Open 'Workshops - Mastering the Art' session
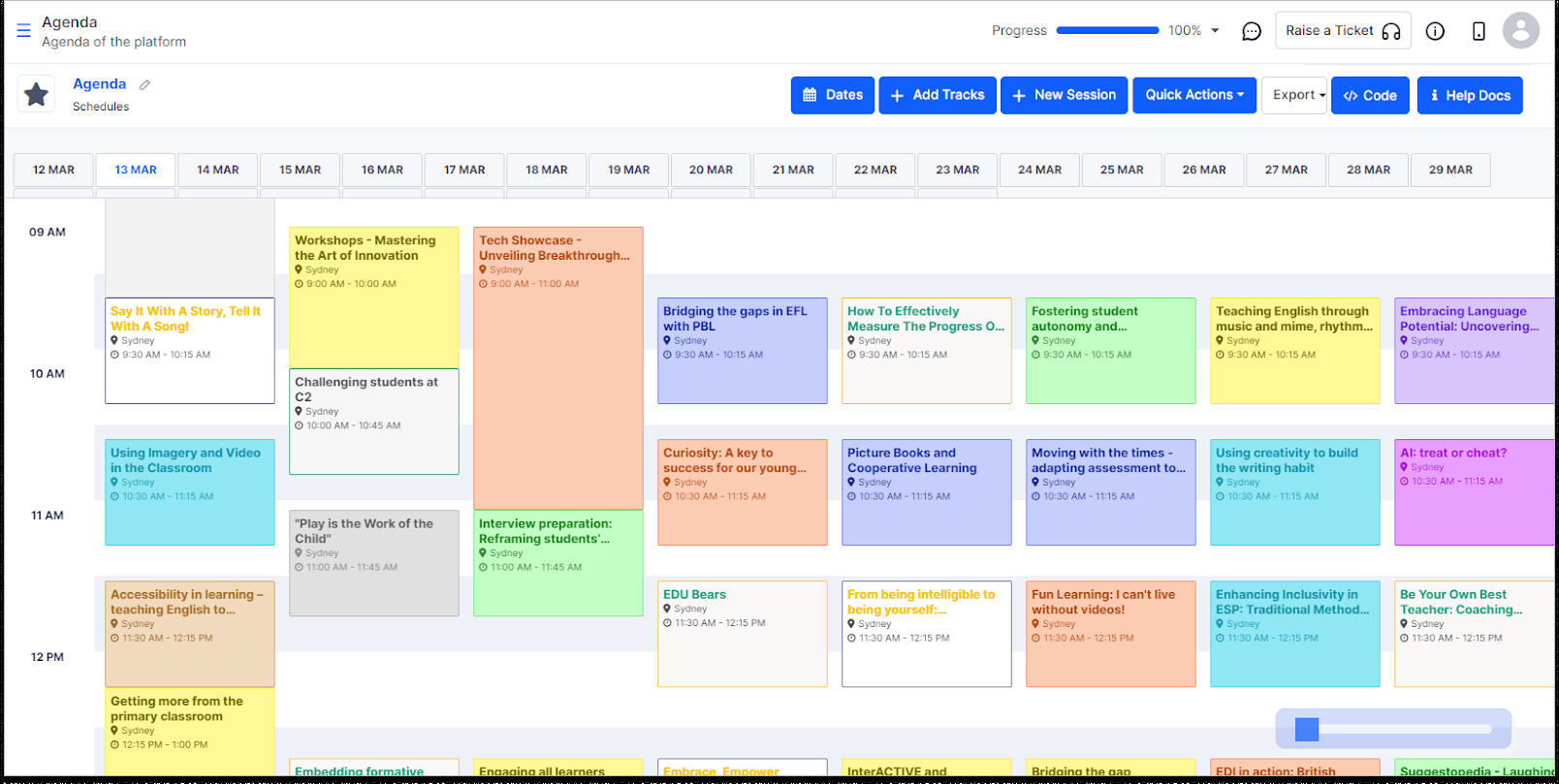This screenshot has height=784, width=1559. click(x=374, y=298)
